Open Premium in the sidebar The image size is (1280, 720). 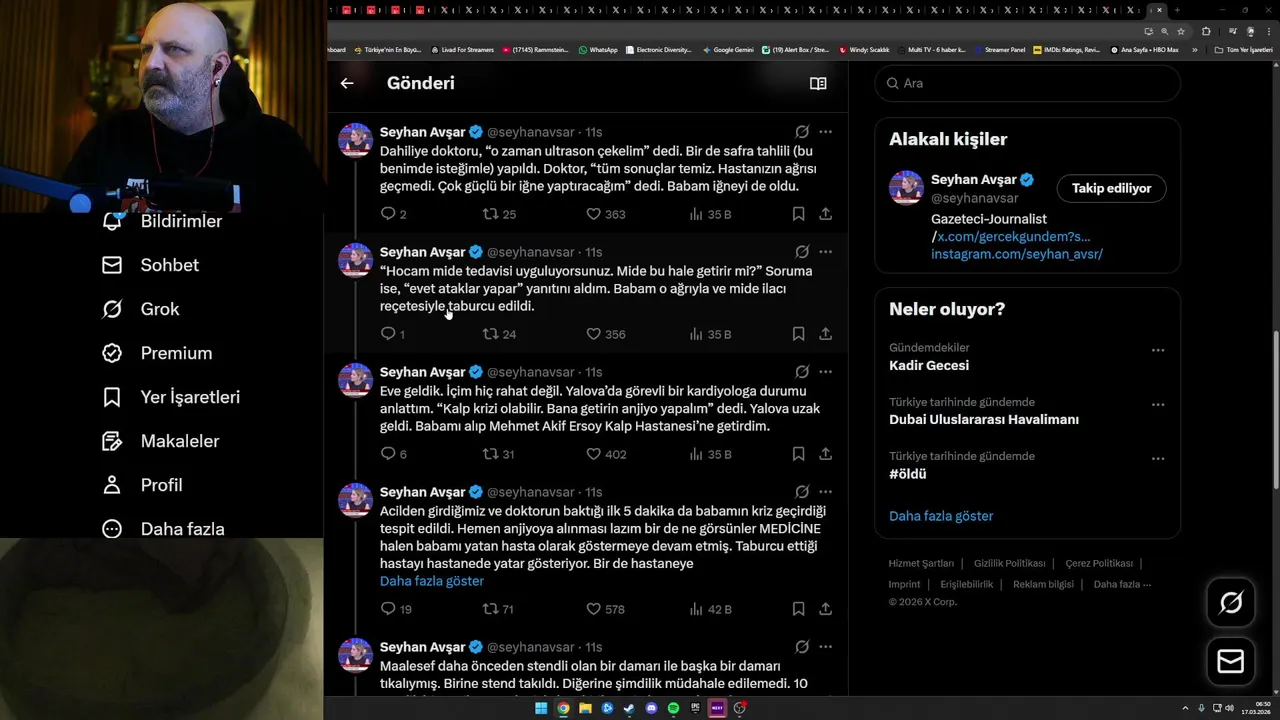[157, 353]
